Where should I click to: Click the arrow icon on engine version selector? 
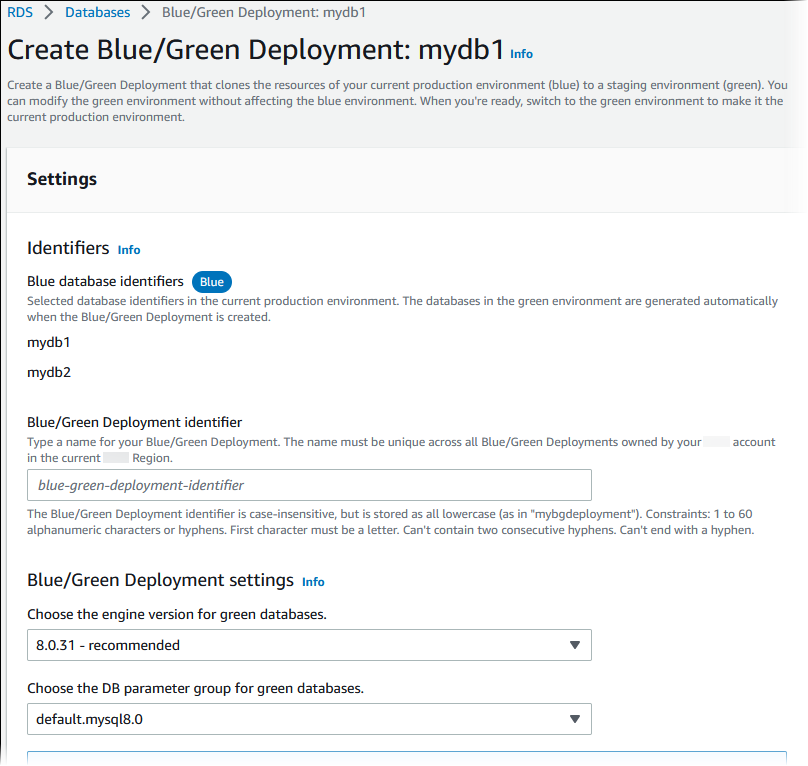point(574,645)
